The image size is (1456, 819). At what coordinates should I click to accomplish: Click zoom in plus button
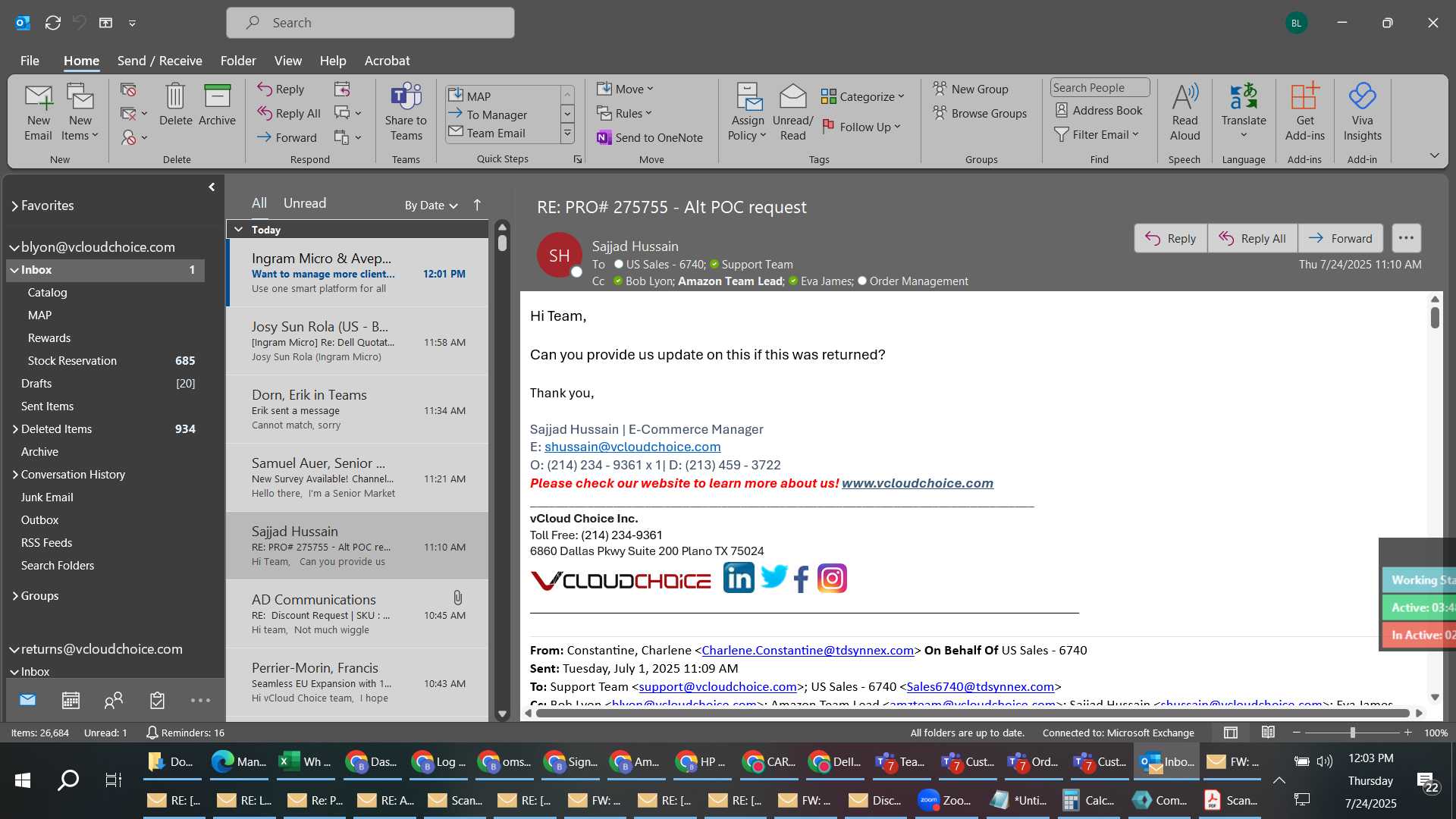(x=1407, y=733)
